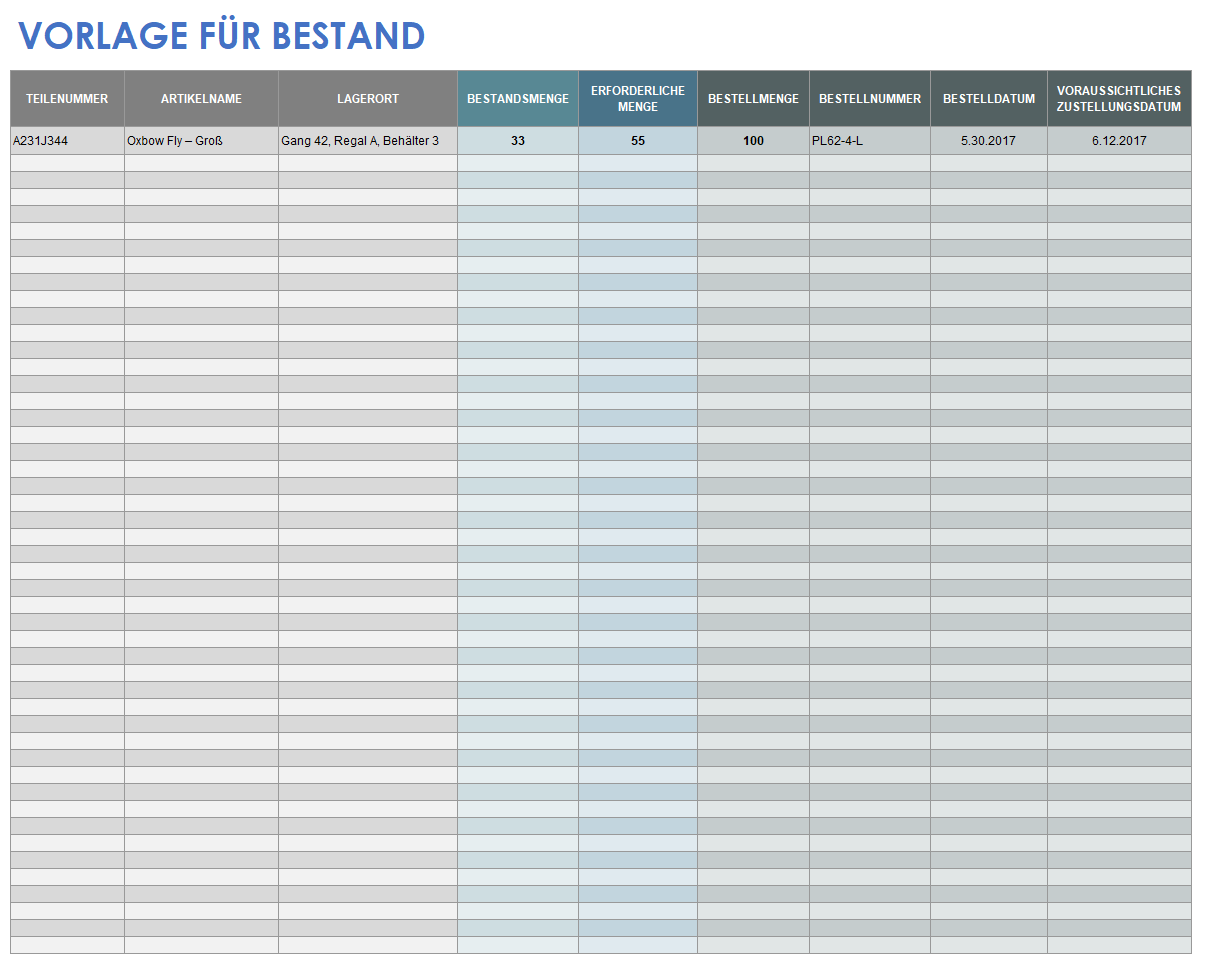Click the VORLAGE FÜR BESTAND title
Screen dimensions: 1210x962
pos(222,36)
